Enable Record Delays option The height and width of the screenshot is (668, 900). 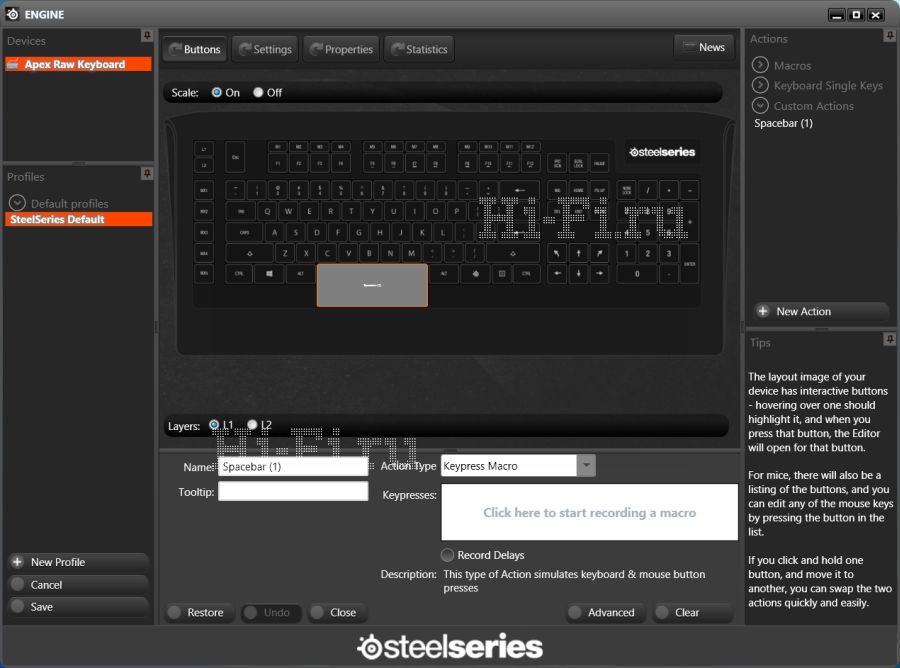click(447, 555)
